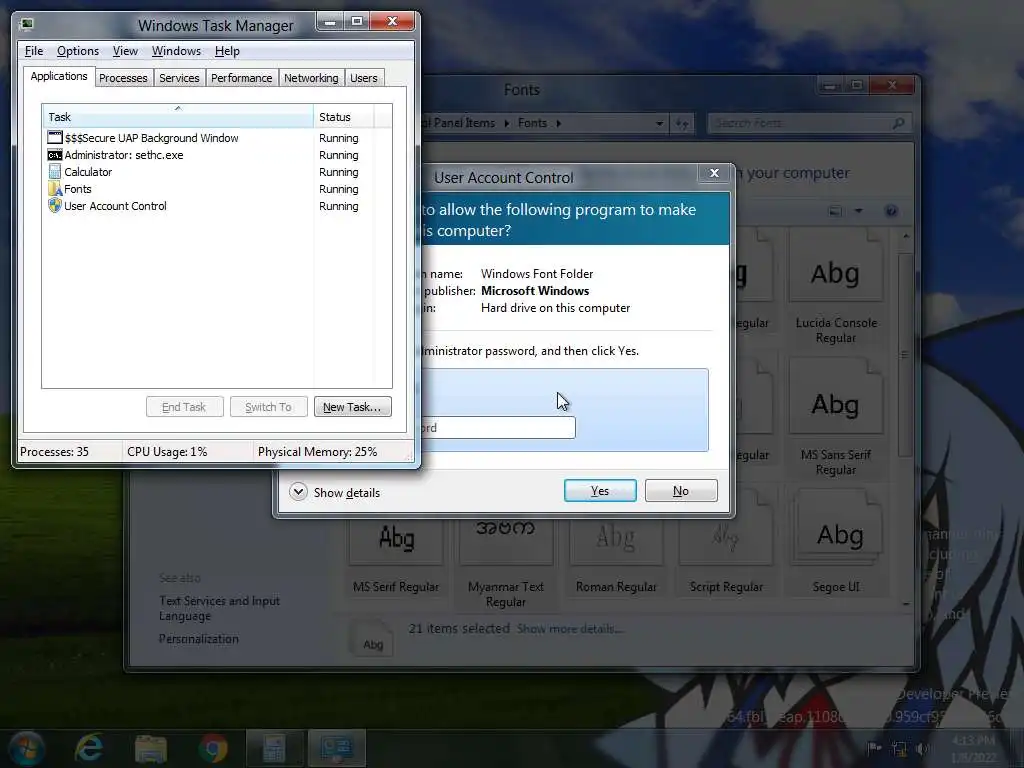1024x768 pixels.
Task: Open the view options dropdown arrow in Fonts
Action: pos(858,211)
